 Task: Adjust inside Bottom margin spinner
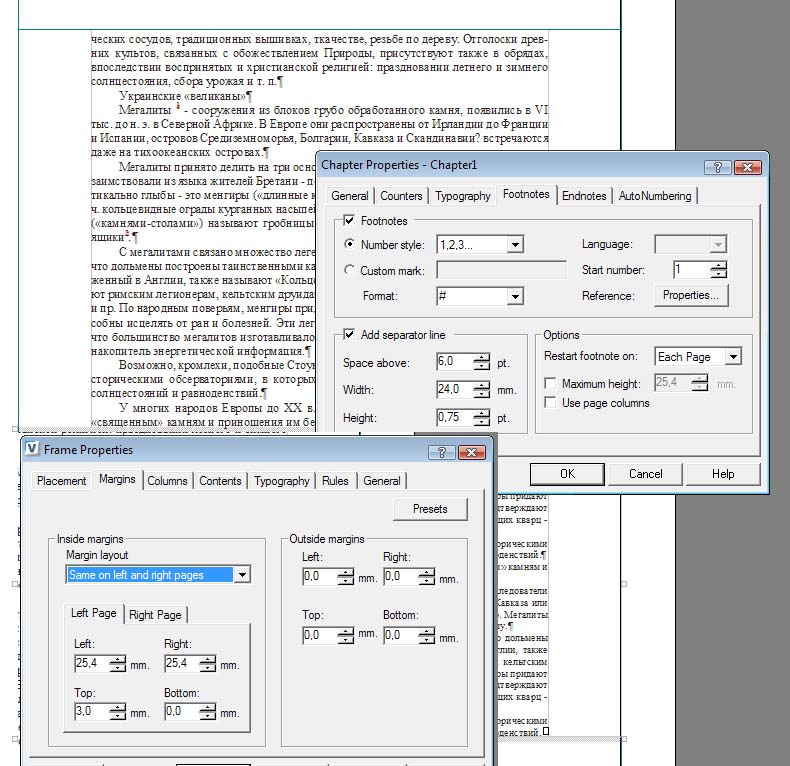[208, 712]
